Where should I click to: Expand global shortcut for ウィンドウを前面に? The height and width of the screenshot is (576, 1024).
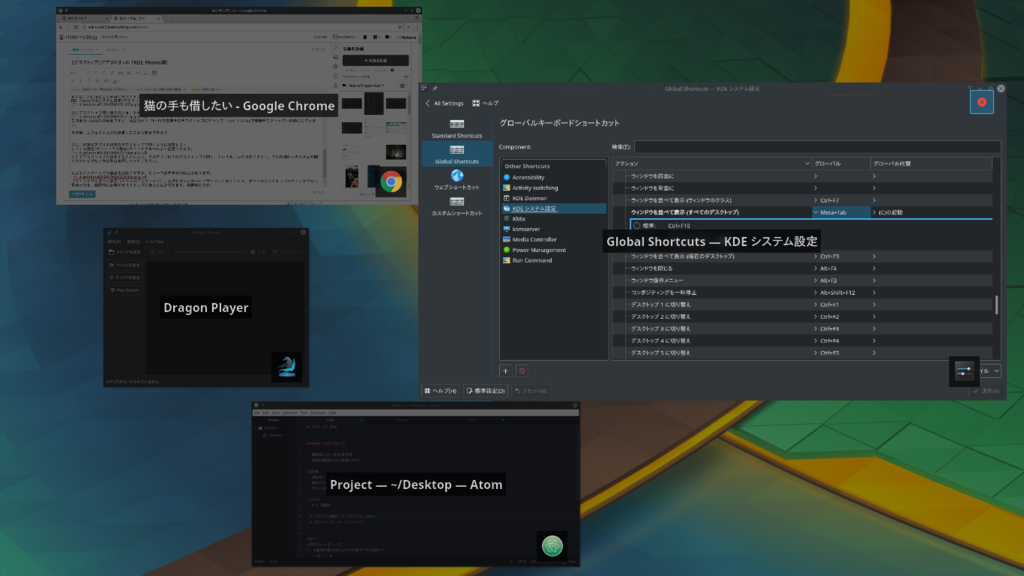[x=816, y=176]
